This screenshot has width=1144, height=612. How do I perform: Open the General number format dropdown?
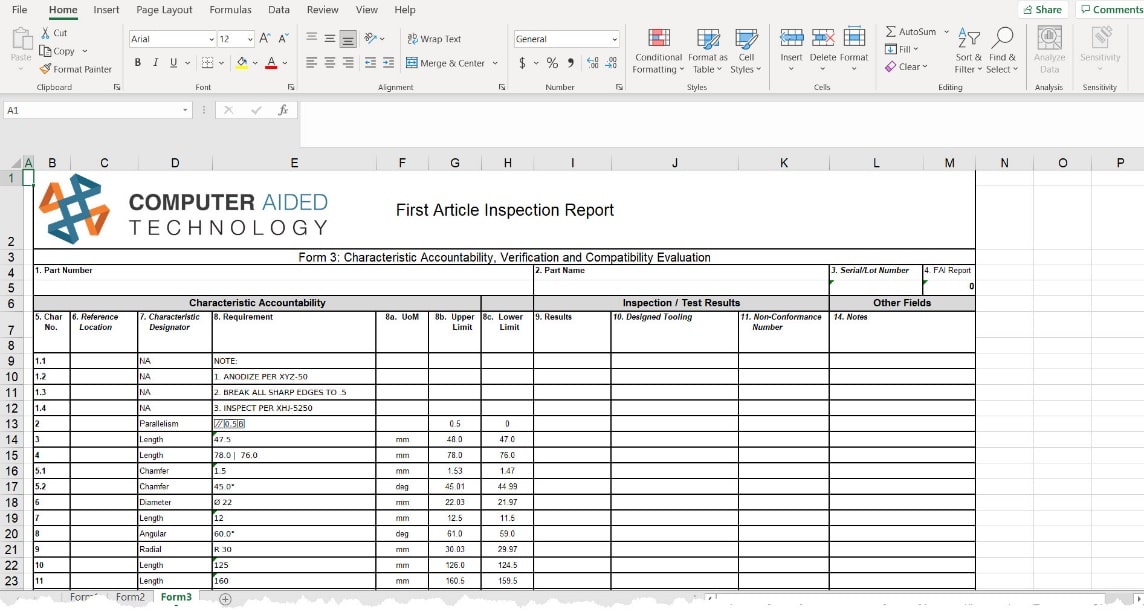tap(614, 39)
